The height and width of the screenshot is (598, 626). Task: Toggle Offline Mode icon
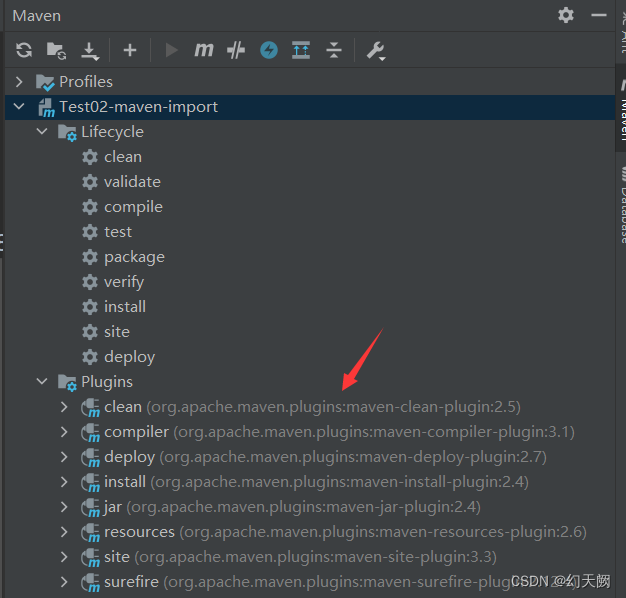(236, 50)
